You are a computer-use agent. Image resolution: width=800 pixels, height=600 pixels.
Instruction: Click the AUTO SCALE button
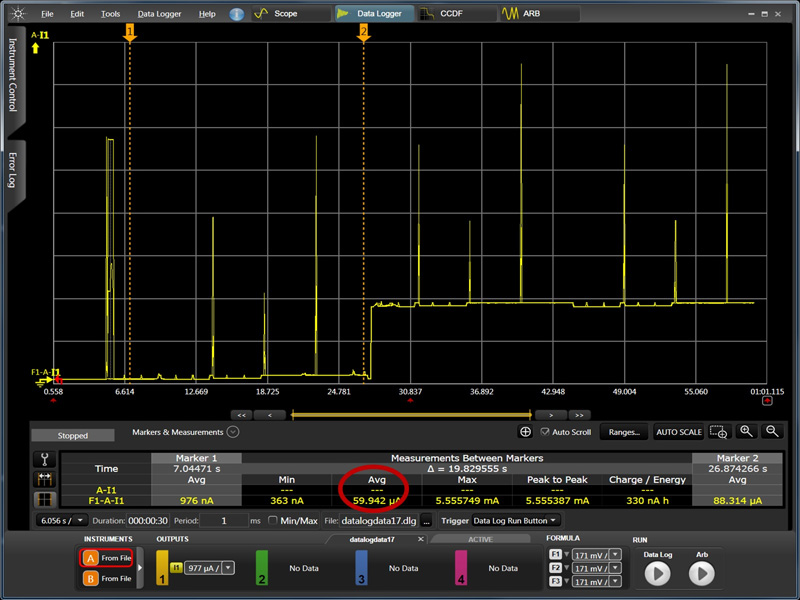(679, 432)
